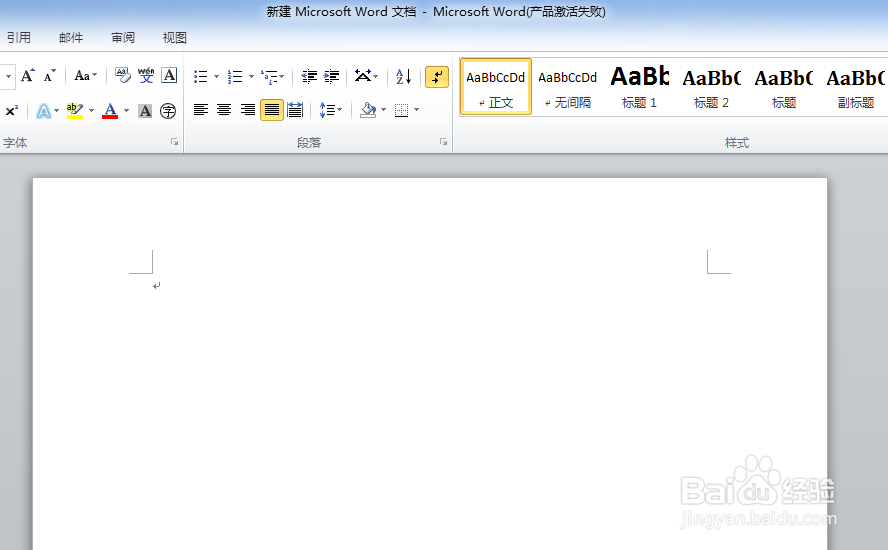Screen dimensions: 888x550
Task: Decrease paragraph indent
Action: coord(309,76)
